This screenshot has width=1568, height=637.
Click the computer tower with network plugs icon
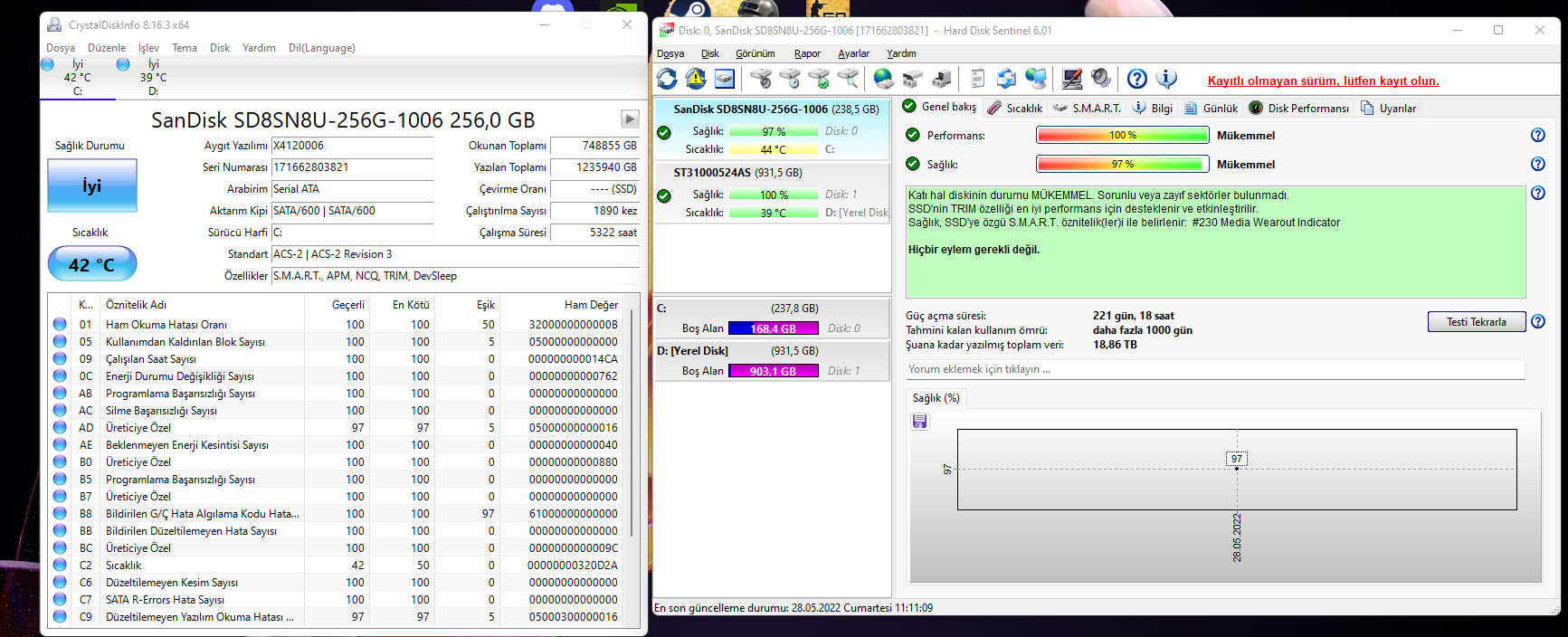942,79
